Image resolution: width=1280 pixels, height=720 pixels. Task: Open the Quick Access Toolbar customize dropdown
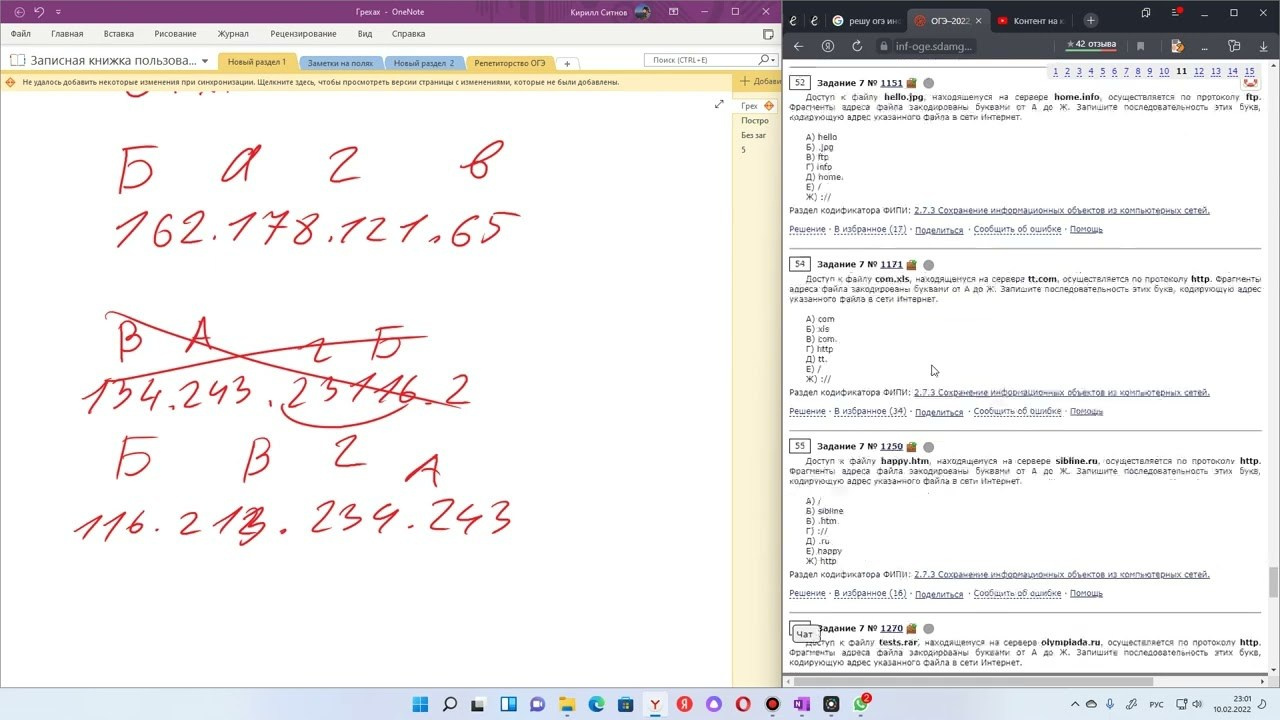58,12
